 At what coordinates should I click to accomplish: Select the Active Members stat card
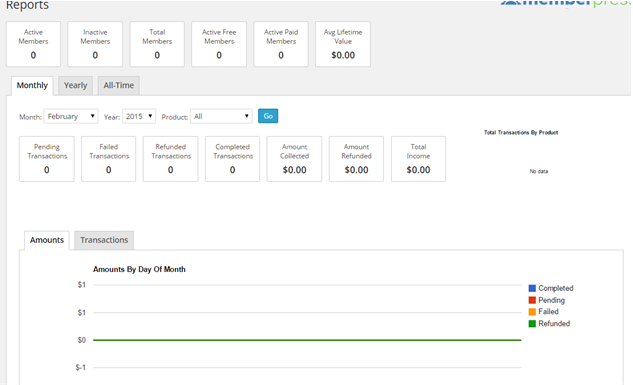[33, 44]
